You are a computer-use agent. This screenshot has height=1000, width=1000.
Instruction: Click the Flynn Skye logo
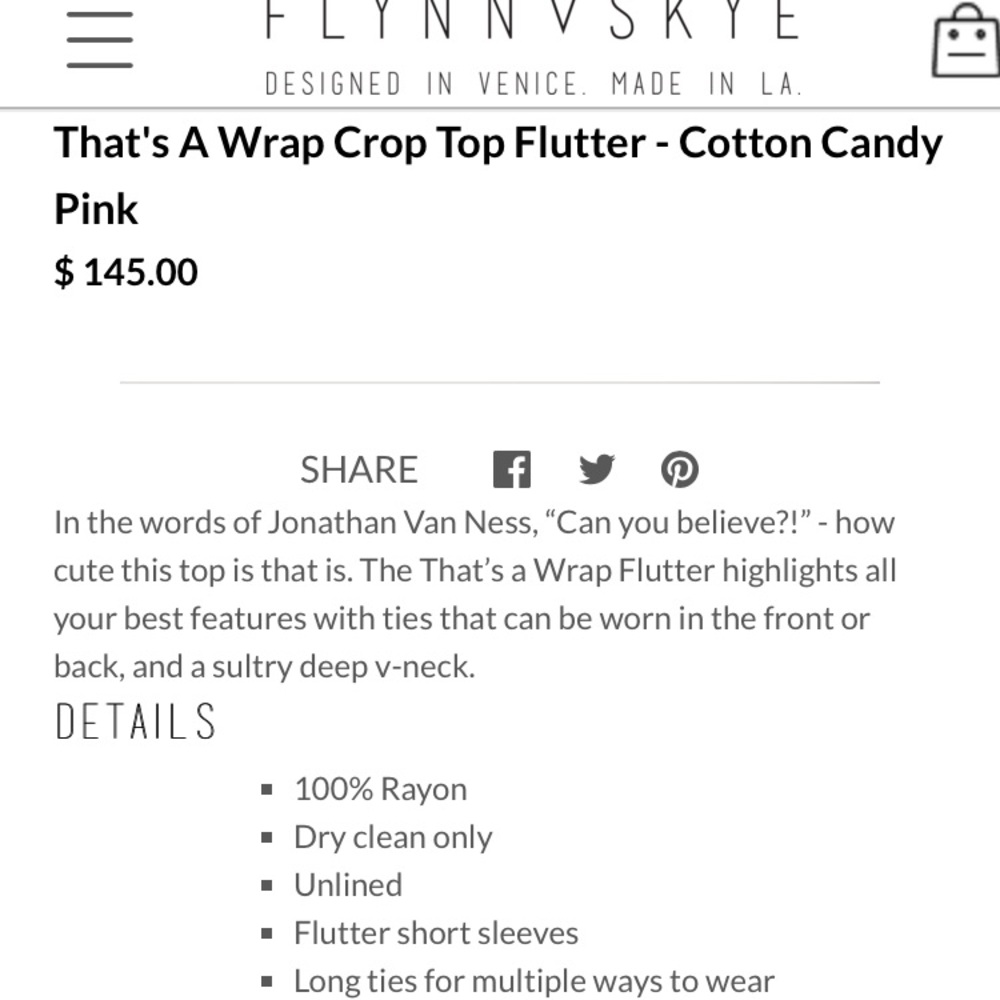[532, 20]
